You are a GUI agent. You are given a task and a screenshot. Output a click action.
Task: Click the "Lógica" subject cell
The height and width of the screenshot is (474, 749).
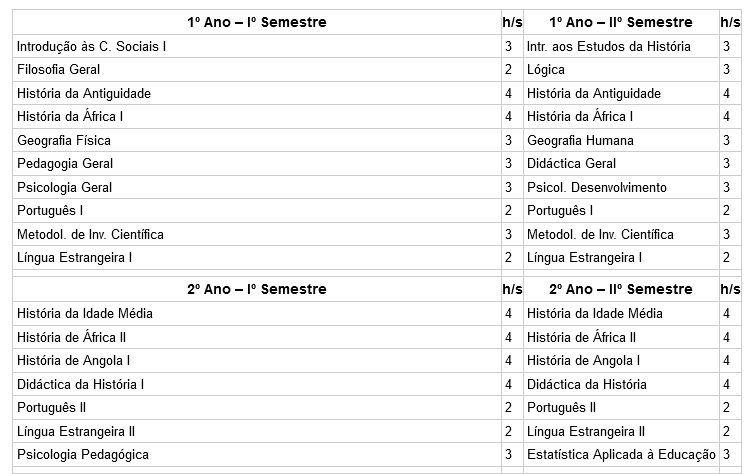click(x=546, y=69)
